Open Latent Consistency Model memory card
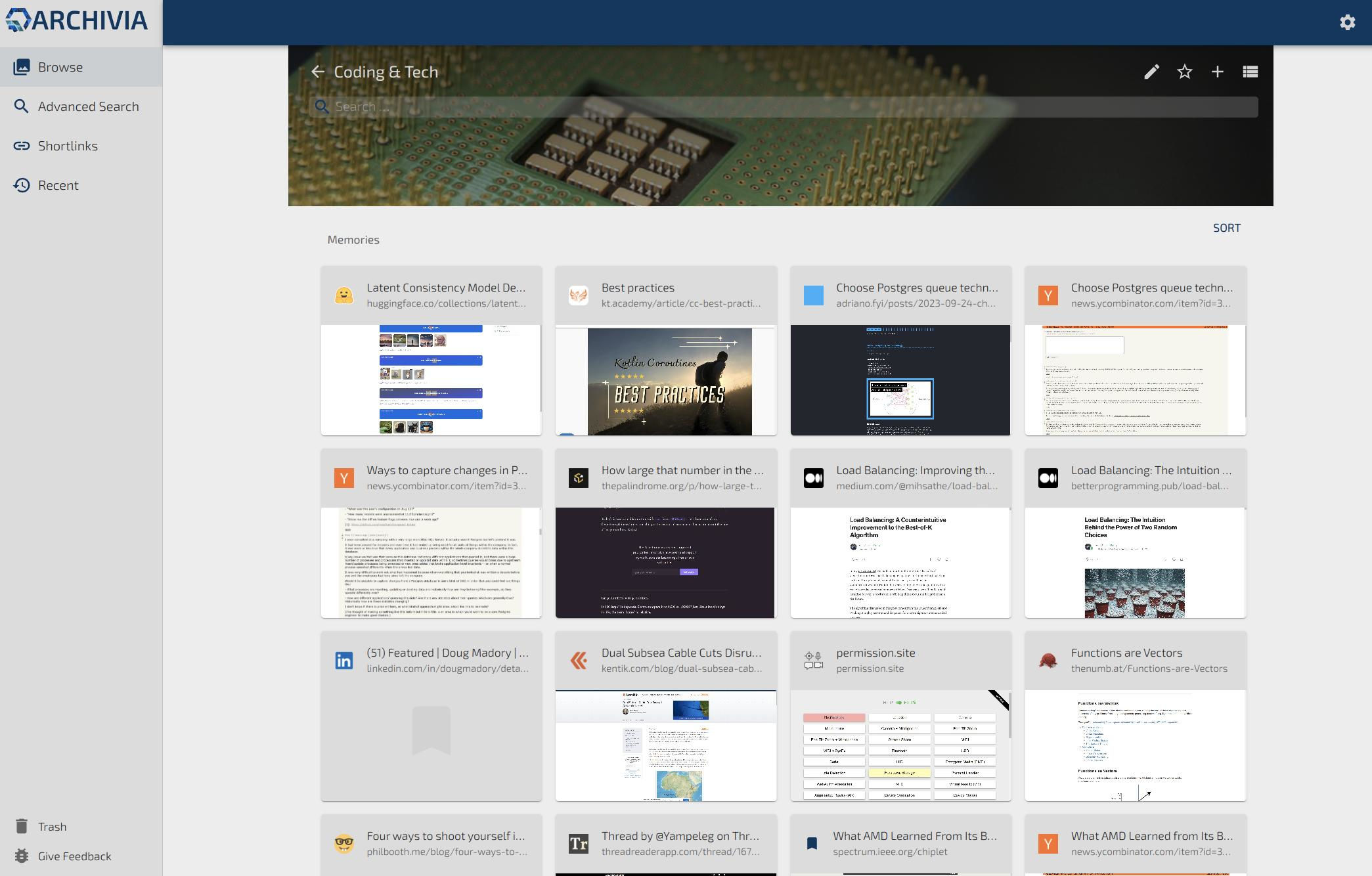The width and height of the screenshot is (1372, 876). pos(446,288)
